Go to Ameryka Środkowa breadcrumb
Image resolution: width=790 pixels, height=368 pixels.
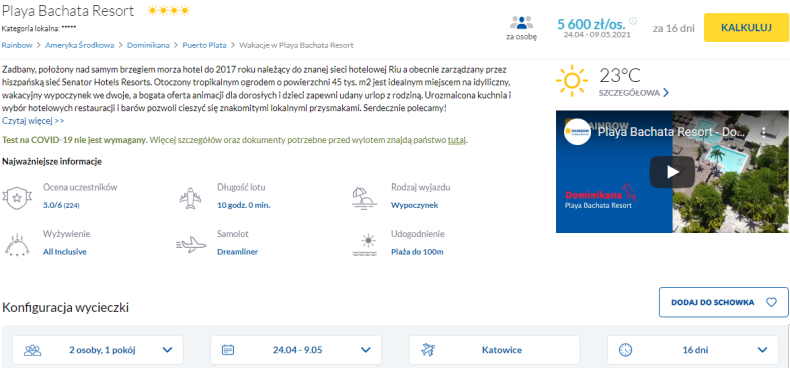click(80, 45)
